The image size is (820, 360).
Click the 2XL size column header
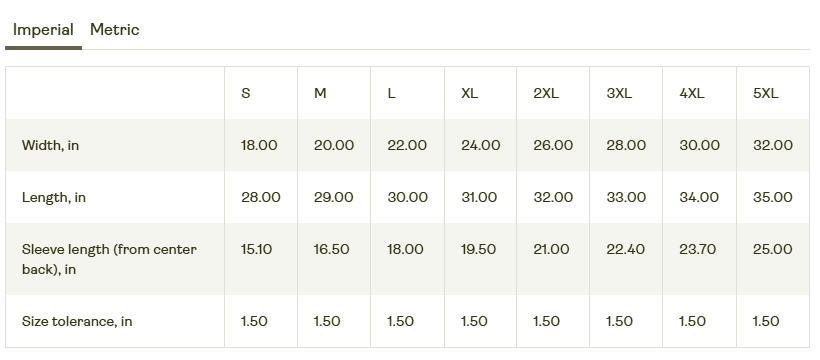(546, 93)
